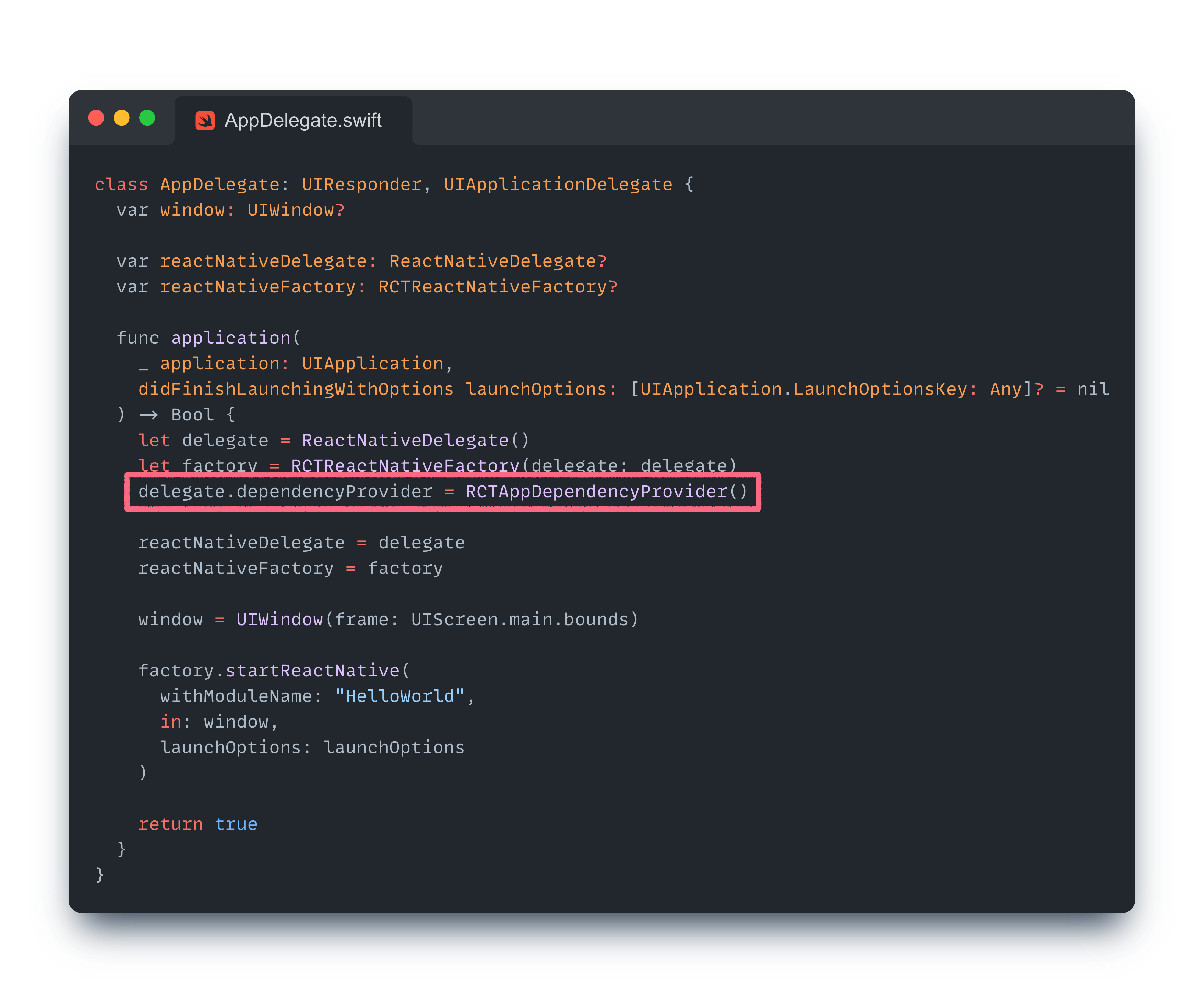Click the 'true' keyword after return
Viewport: 1204px width, 1003px height.
click(x=235, y=824)
